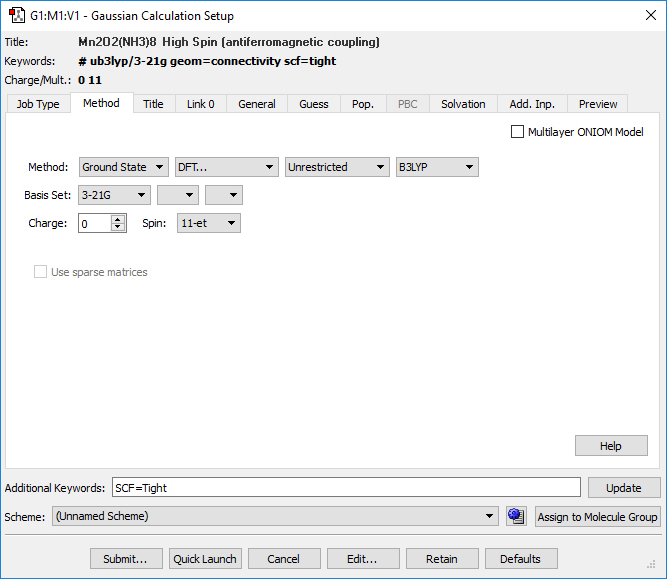Open the General tab
Viewport: 667px width, 579px height.
click(257, 104)
